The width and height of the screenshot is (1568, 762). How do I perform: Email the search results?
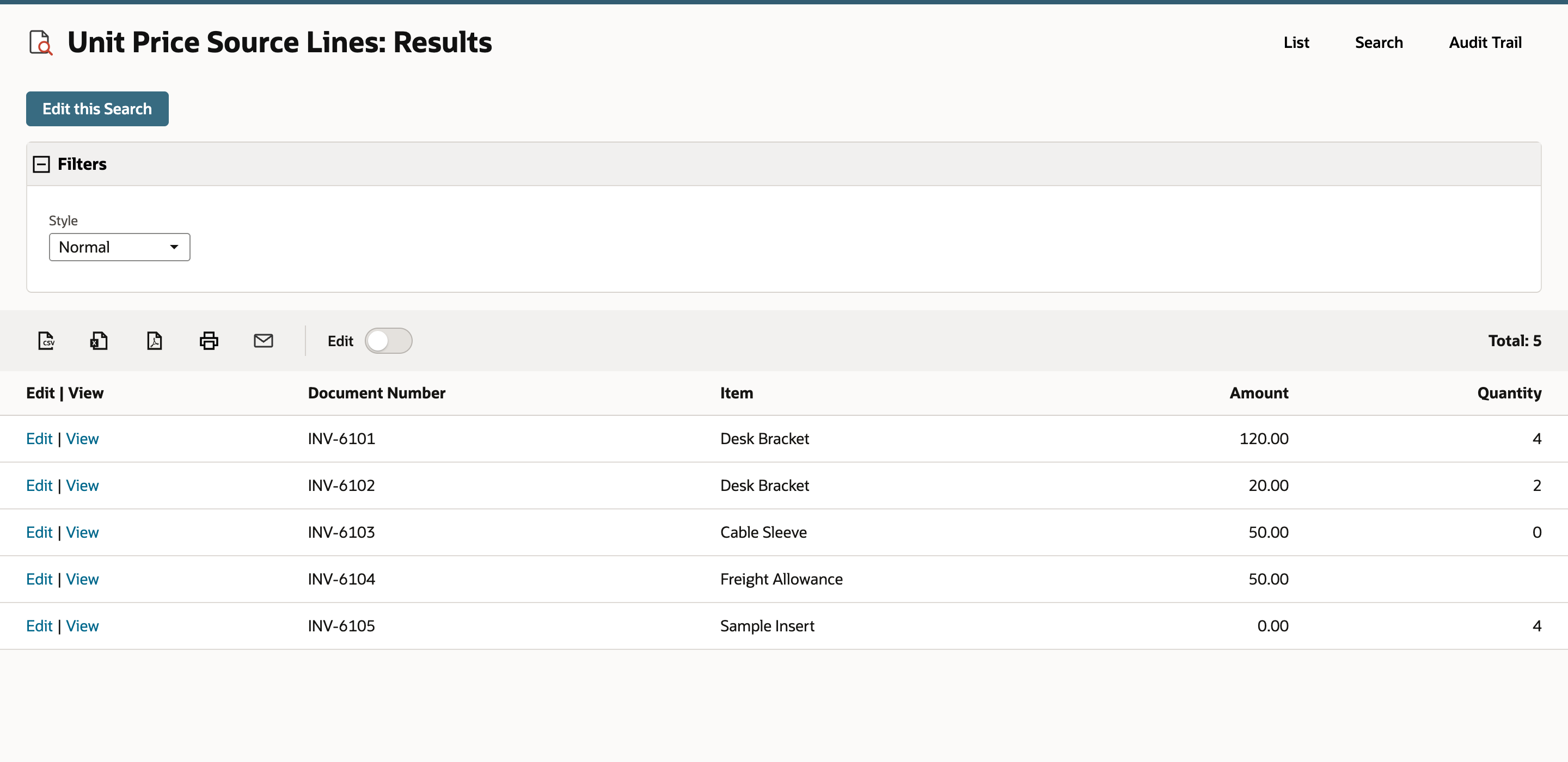(264, 341)
